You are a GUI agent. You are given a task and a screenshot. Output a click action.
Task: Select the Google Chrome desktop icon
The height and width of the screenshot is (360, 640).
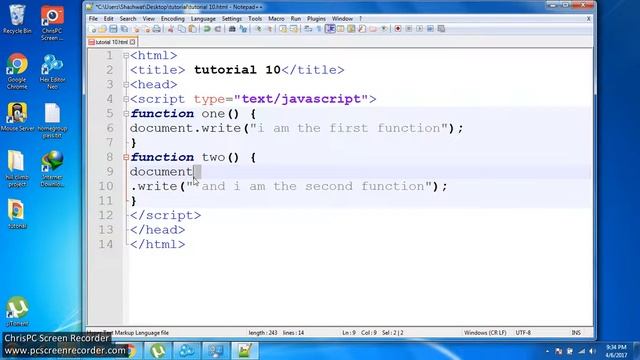click(x=17, y=71)
